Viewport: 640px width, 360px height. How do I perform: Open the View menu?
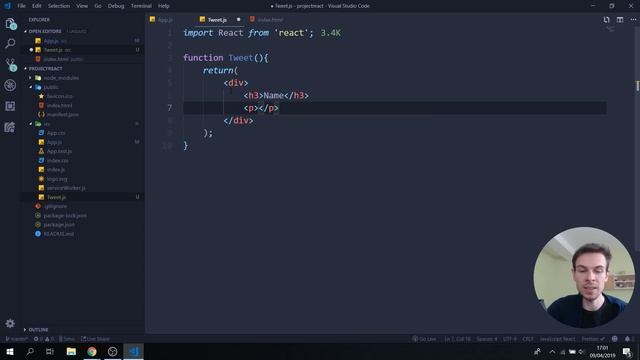(x=82, y=6)
